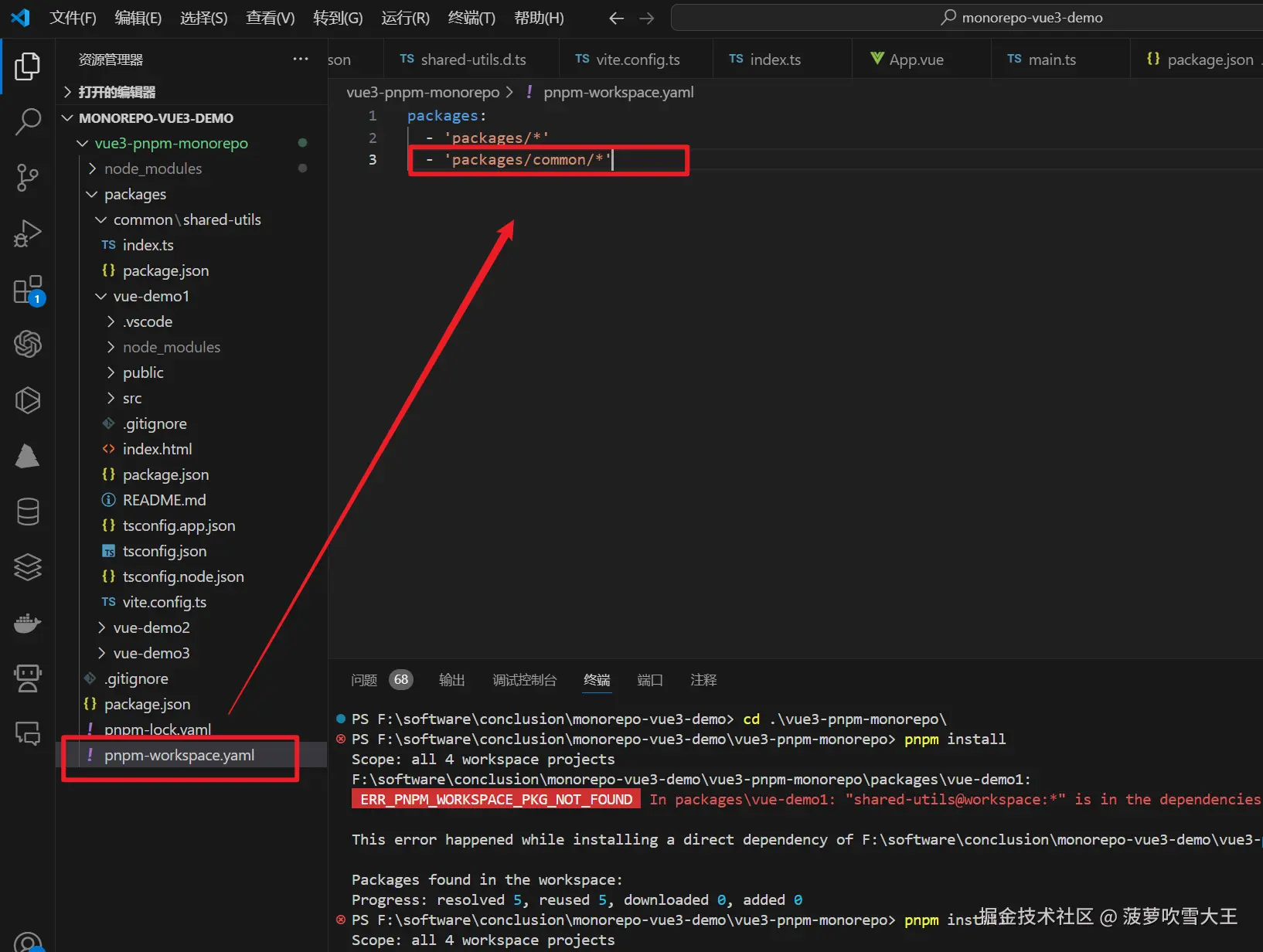Open 查看(V) menu

(271, 18)
